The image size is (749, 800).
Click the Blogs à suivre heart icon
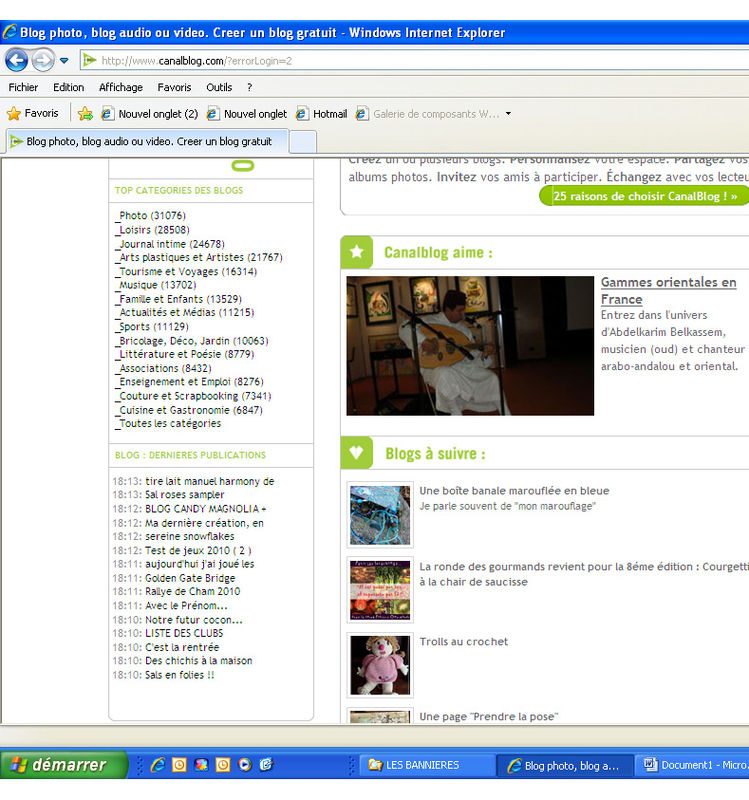(357, 453)
